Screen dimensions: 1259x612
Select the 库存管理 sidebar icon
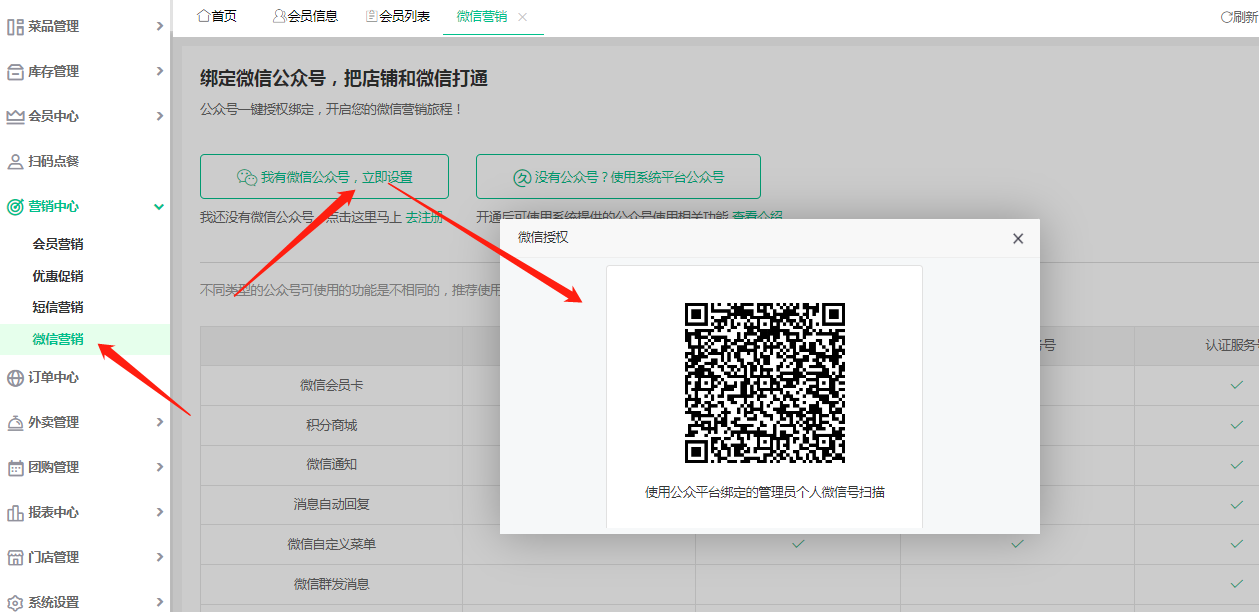click(x=18, y=71)
